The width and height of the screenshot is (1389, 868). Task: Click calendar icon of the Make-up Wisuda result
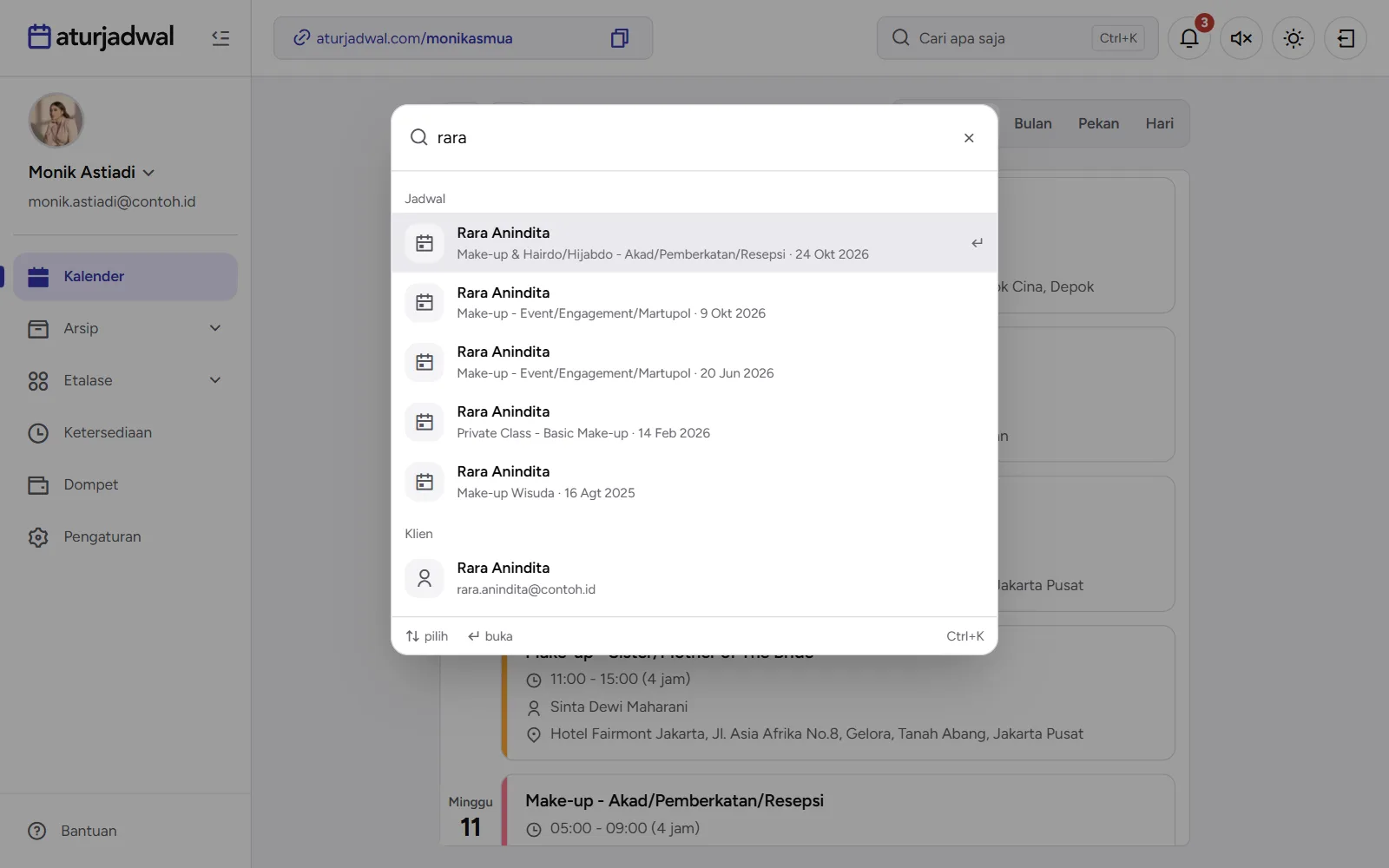click(x=425, y=482)
